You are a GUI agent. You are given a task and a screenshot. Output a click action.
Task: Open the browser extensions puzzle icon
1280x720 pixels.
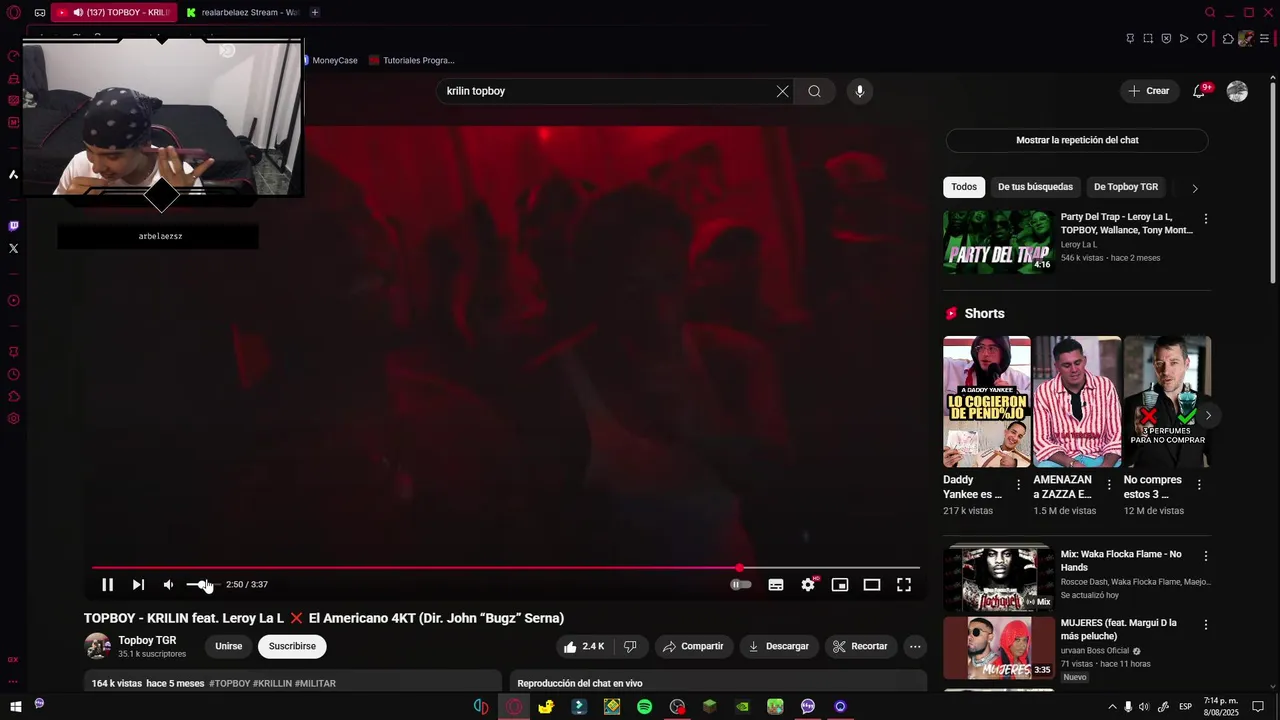(x=1228, y=38)
